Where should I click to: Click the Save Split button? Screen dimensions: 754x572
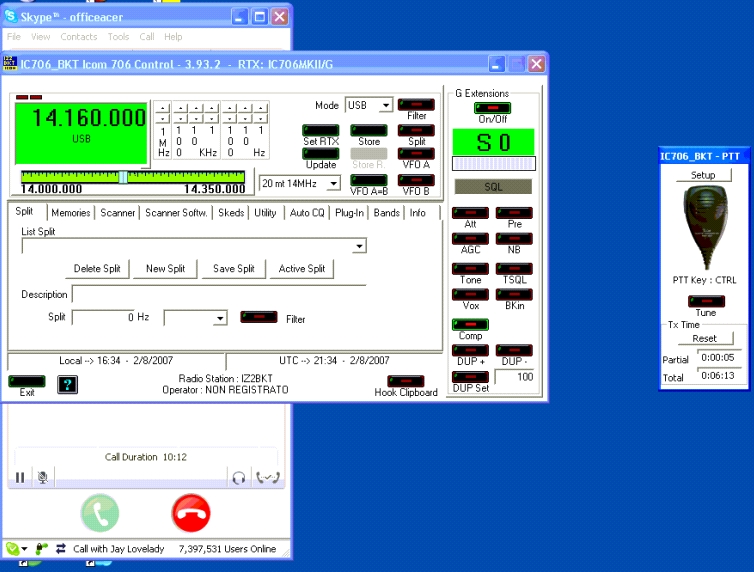(234, 269)
